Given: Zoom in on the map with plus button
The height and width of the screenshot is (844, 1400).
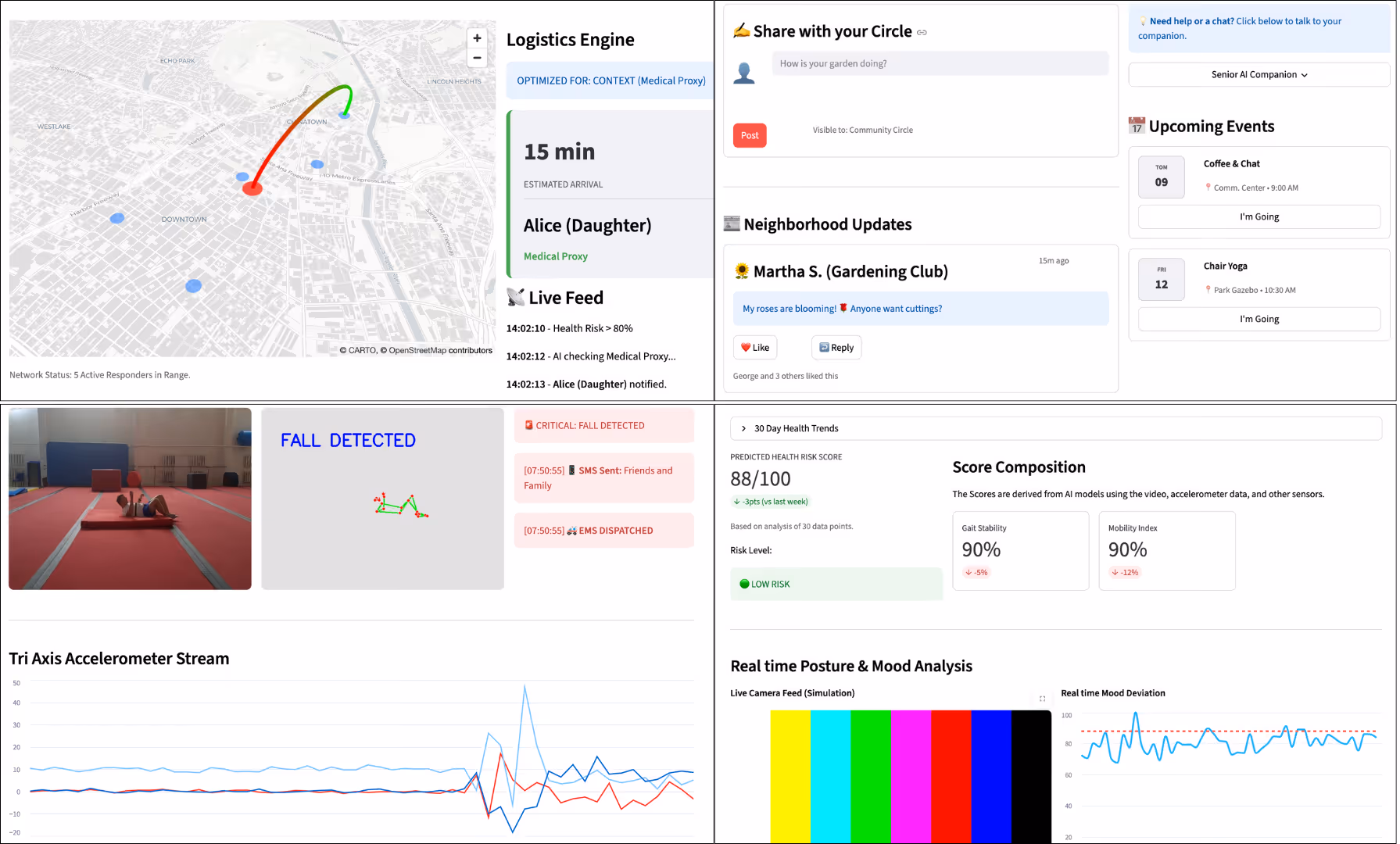Looking at the screenshot, I should [477, 38].
